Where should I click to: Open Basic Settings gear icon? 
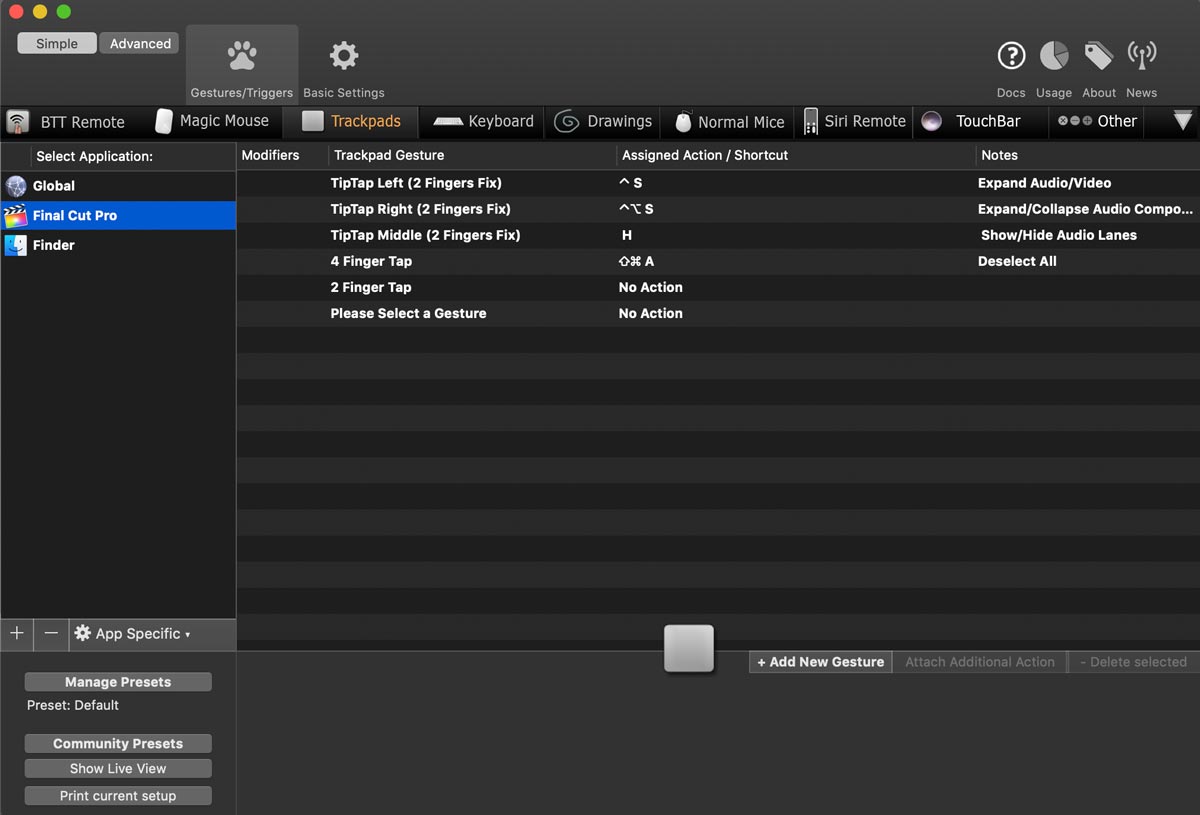(344, 56)
